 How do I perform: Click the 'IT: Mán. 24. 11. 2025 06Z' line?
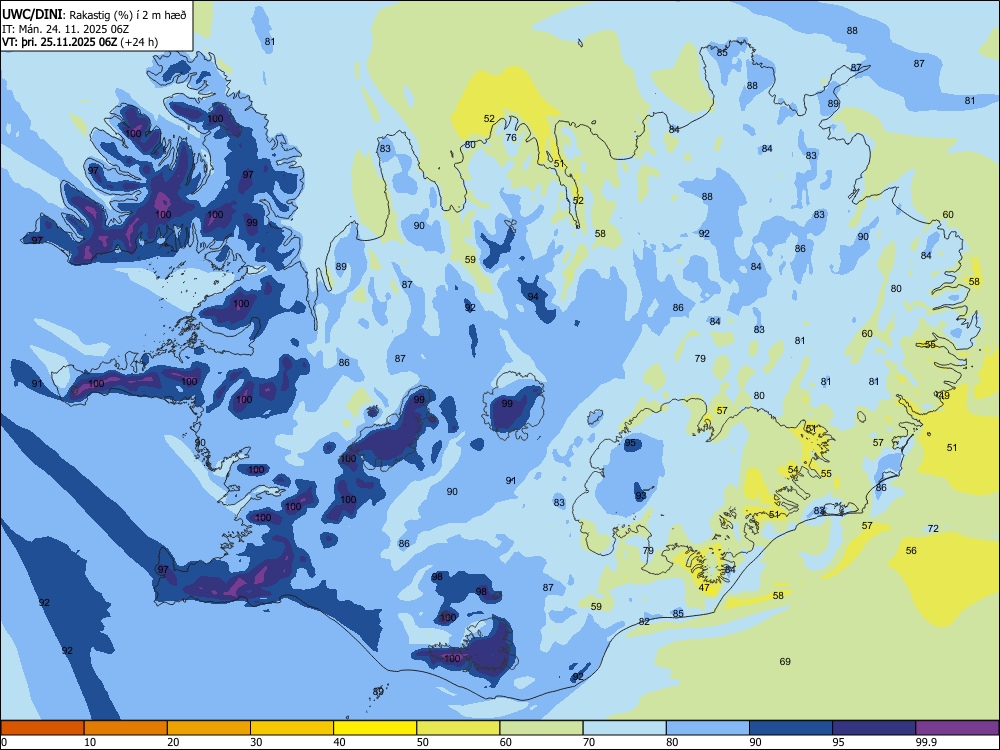(66, 29)
